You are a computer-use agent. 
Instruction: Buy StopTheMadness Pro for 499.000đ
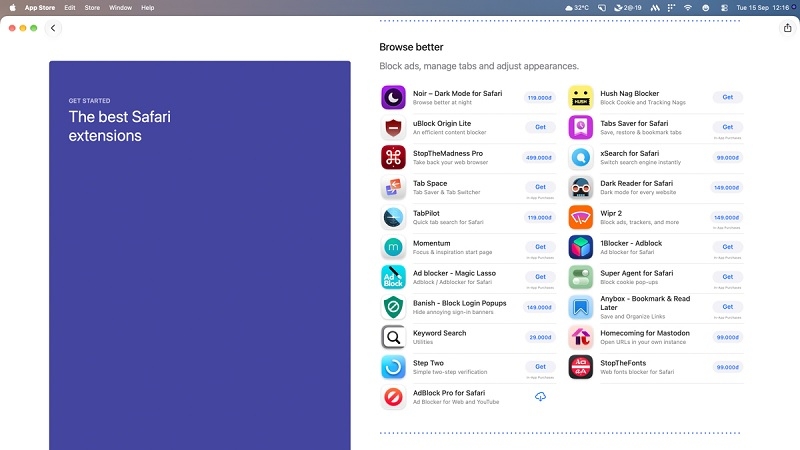pos(539,158)
